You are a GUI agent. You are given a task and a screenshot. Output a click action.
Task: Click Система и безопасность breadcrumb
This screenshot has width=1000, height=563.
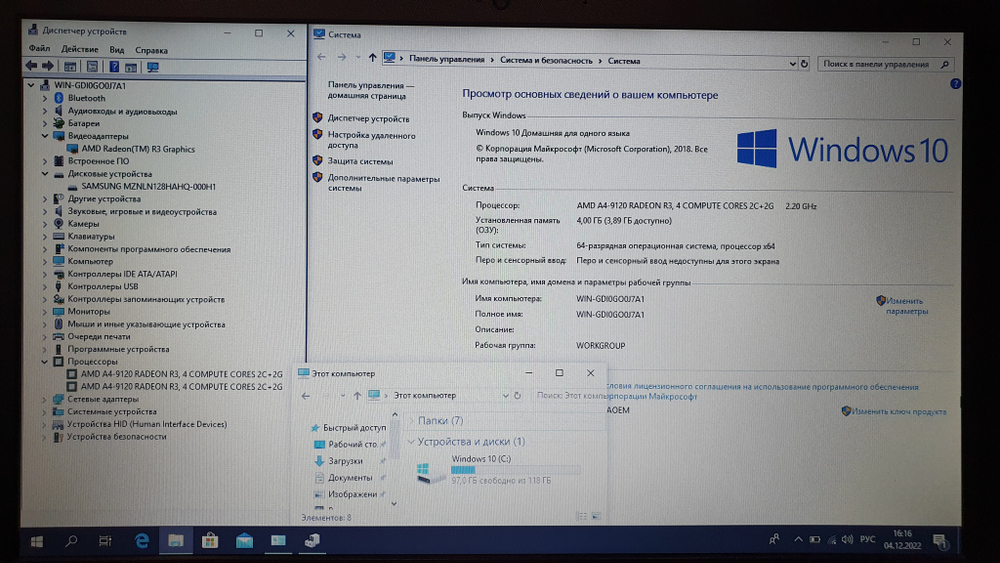[546, 61]
